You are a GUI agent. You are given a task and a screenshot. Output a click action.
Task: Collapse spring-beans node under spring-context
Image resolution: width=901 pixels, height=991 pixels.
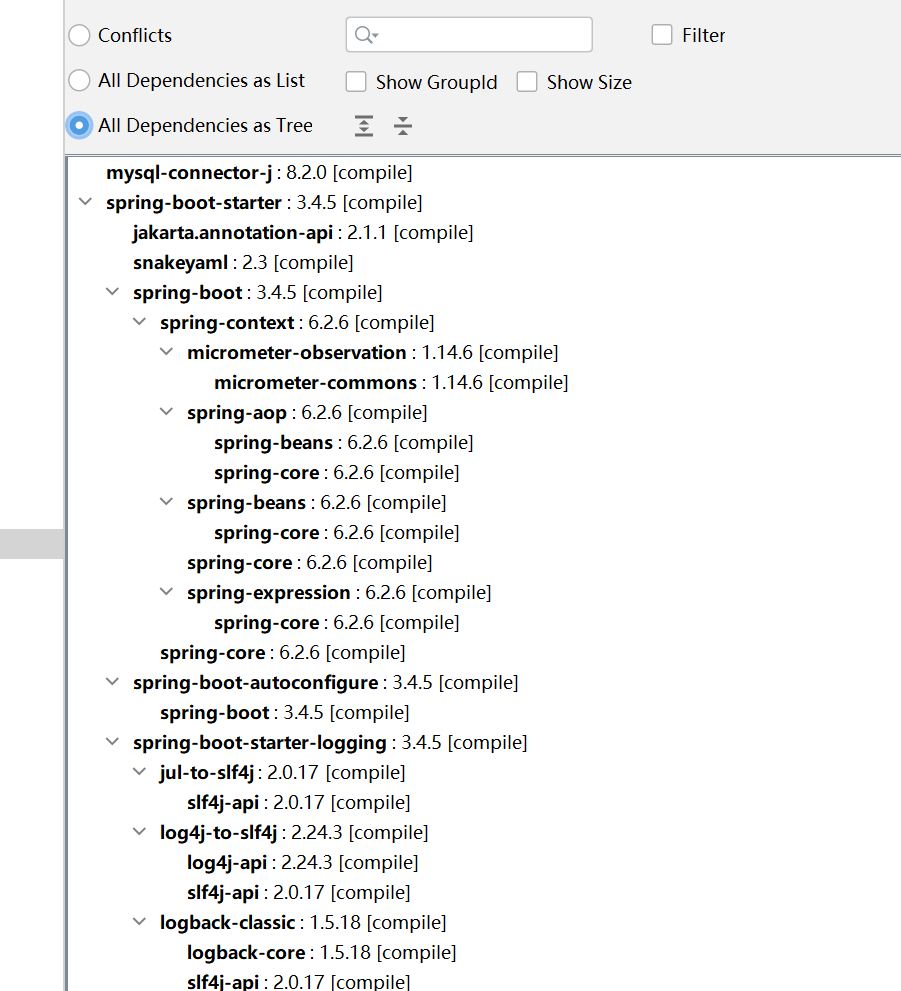tap(167, 502)
